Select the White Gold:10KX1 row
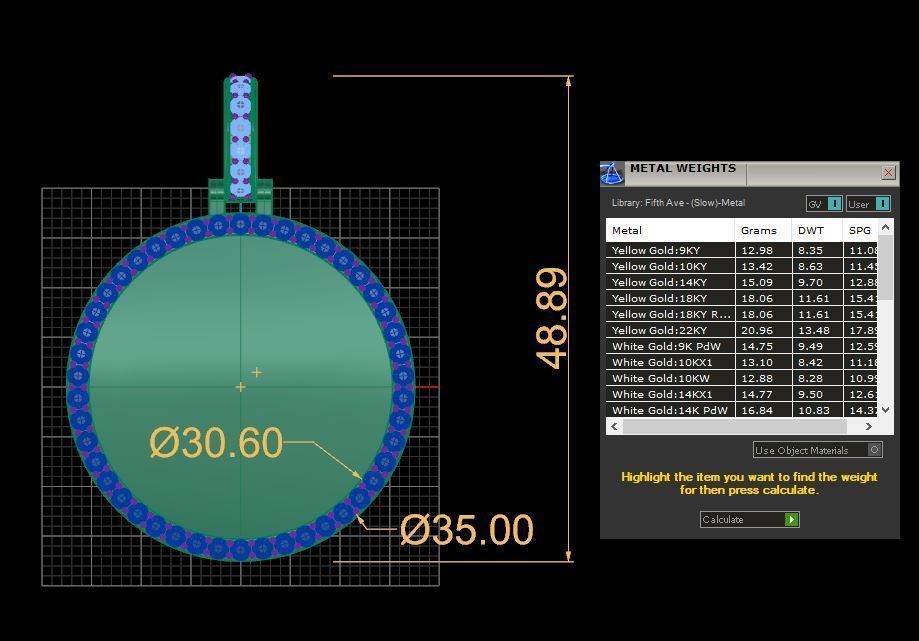The width and height of the screenshot is (919, 641). [741, 362]
